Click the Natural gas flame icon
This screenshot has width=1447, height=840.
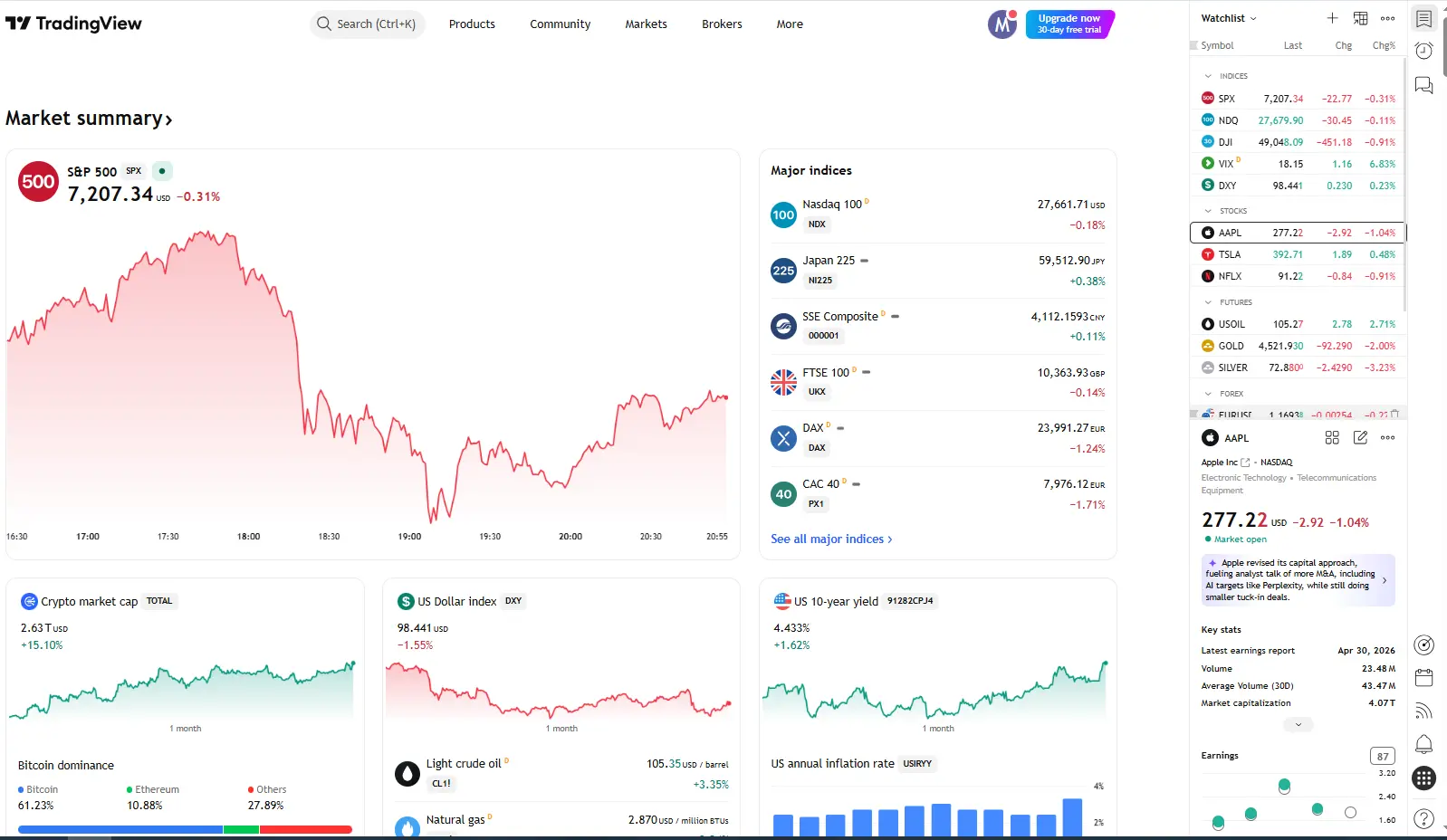click(407, 827)
